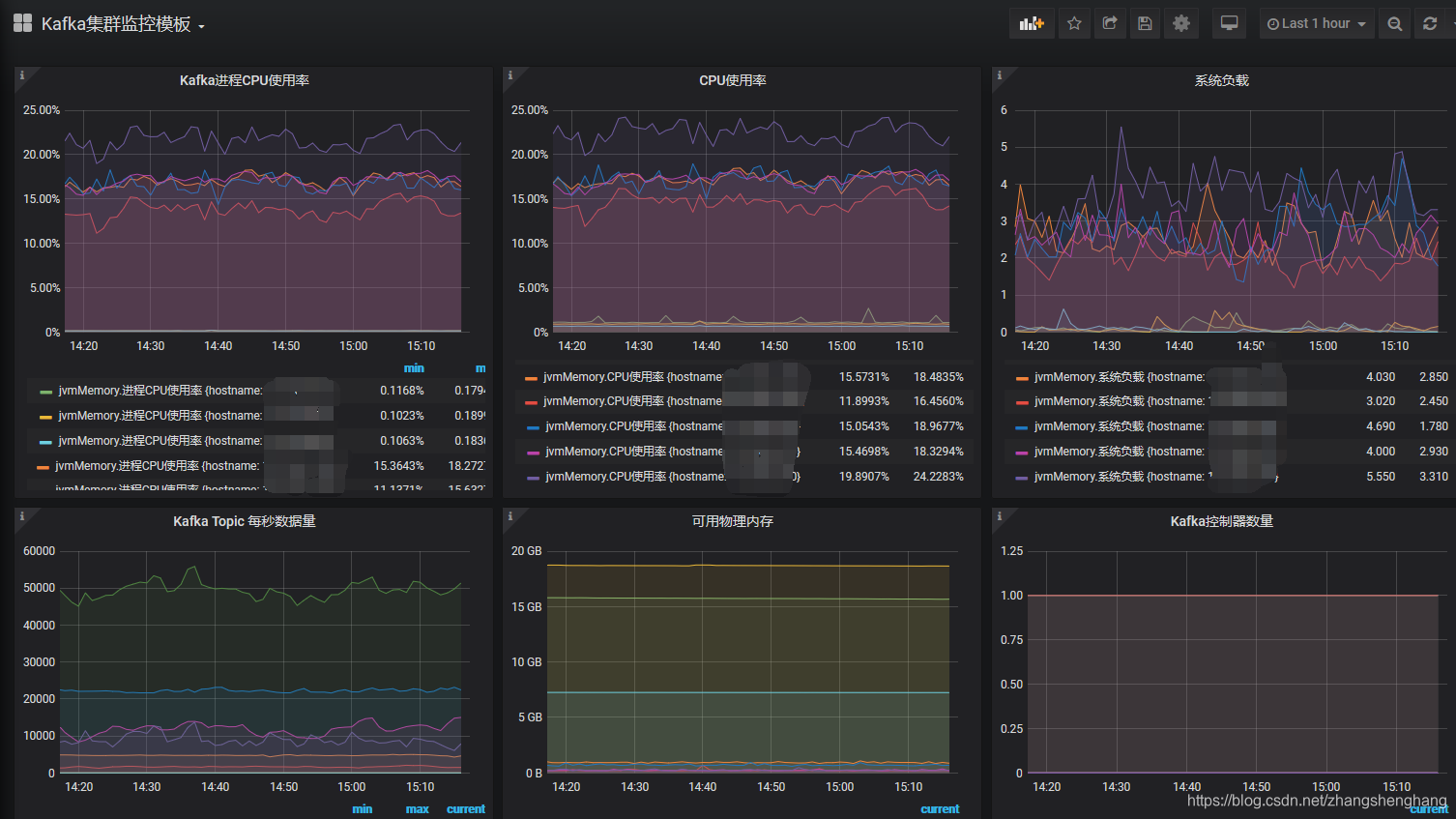Sort Kafka Topic legend by max column
1456x819 pixels.
tap(418, 809)
